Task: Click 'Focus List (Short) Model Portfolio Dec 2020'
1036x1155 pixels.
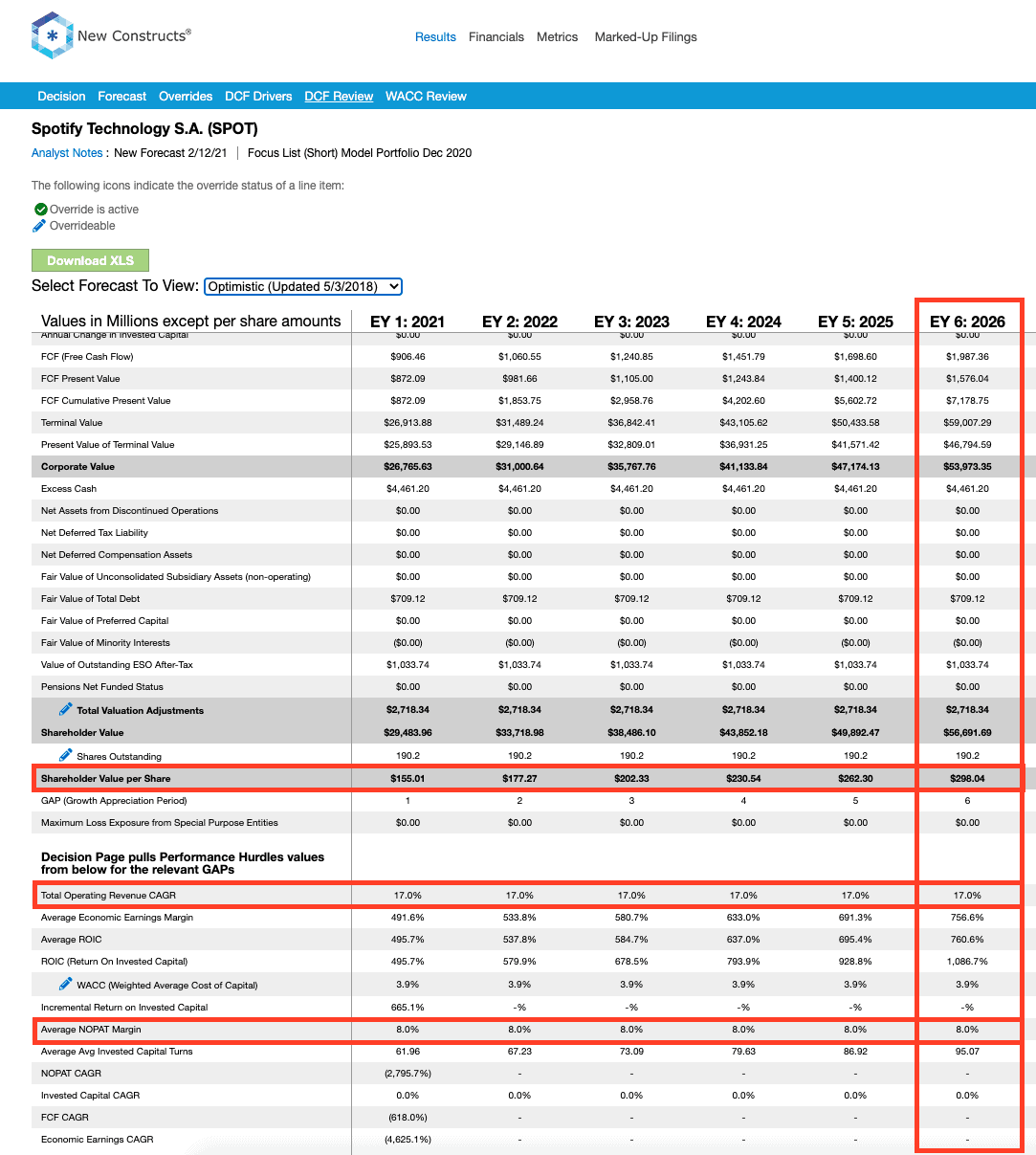Action: 360,153
